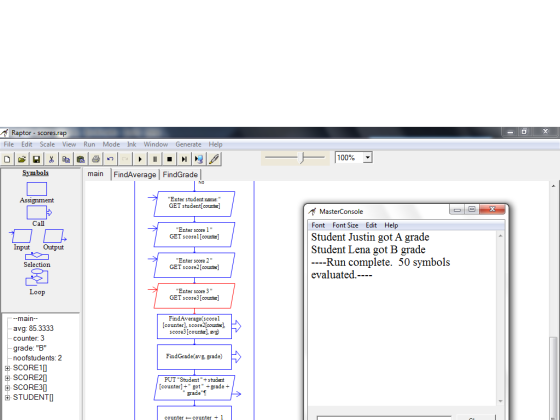Click 'Student Justin got A grade' console line

click(x=370, y=237)
